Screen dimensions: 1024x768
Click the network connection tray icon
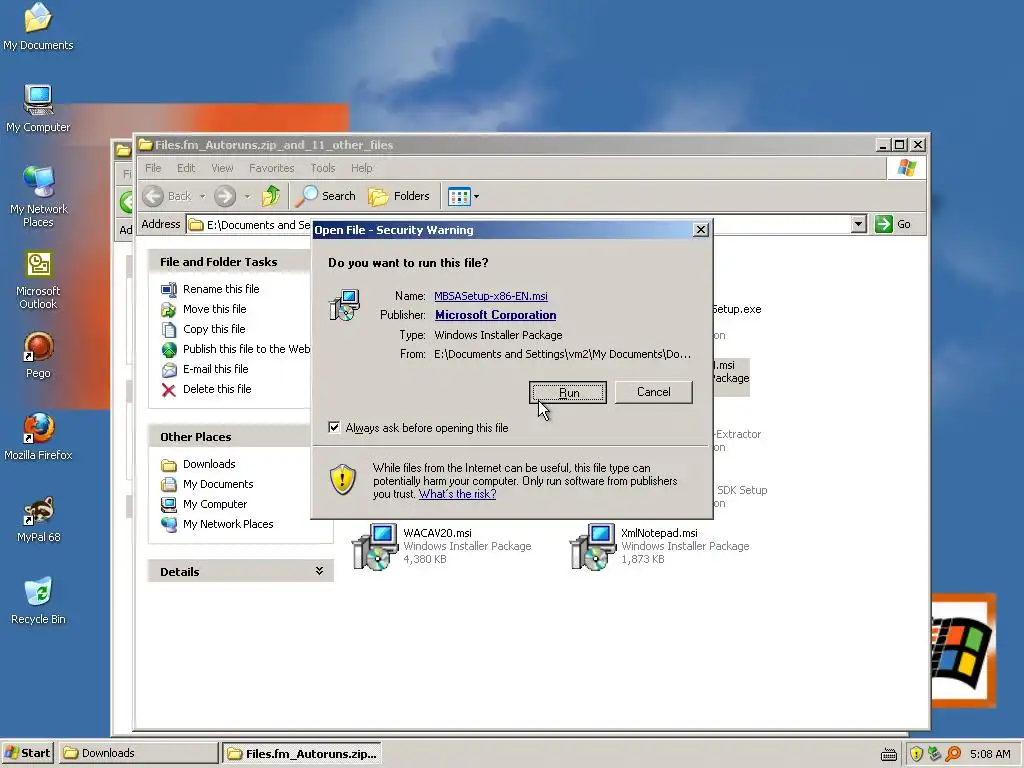[x=935, y=754]
